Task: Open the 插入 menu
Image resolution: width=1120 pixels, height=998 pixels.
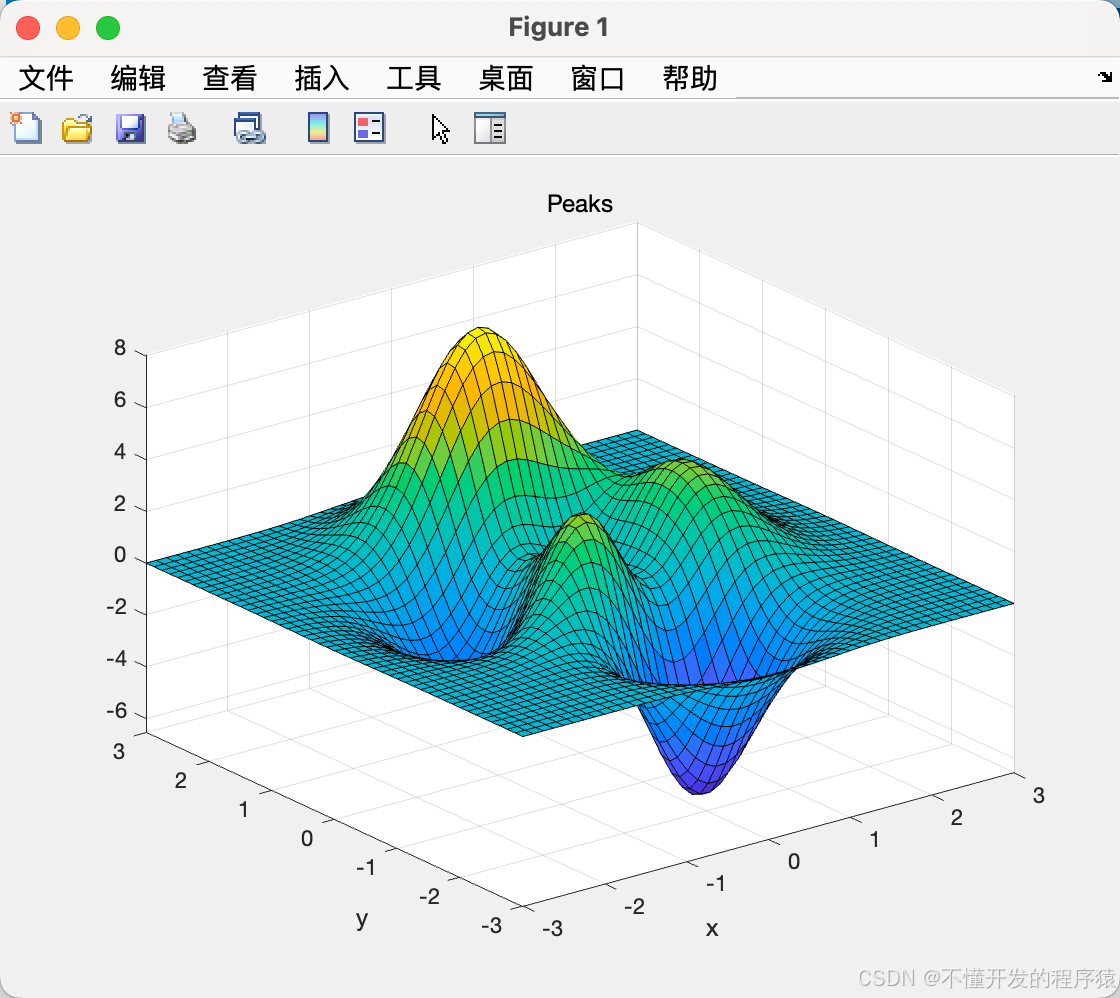Action: pos(321,79)
